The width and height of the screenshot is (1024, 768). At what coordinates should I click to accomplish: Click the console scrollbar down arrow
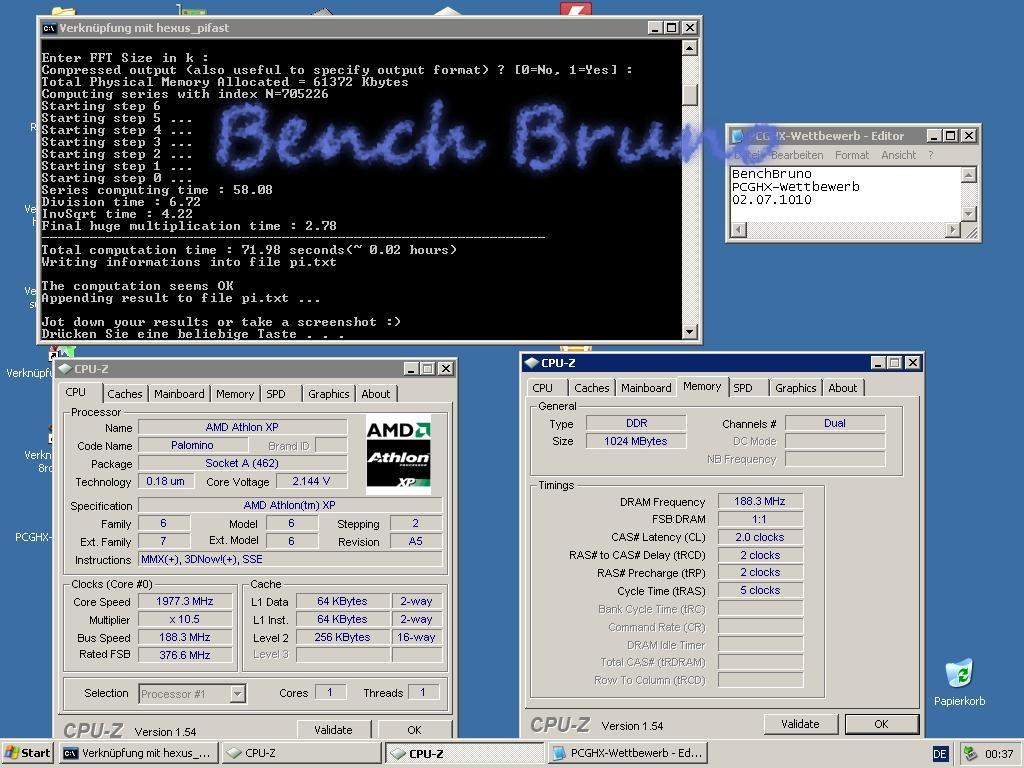(690, 332)
